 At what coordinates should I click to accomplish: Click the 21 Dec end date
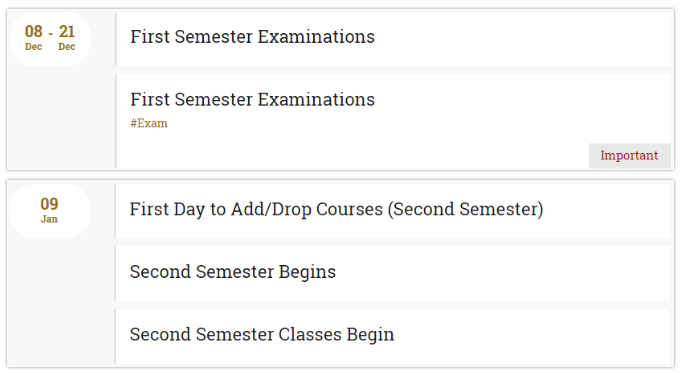click(x=67, y=38)
